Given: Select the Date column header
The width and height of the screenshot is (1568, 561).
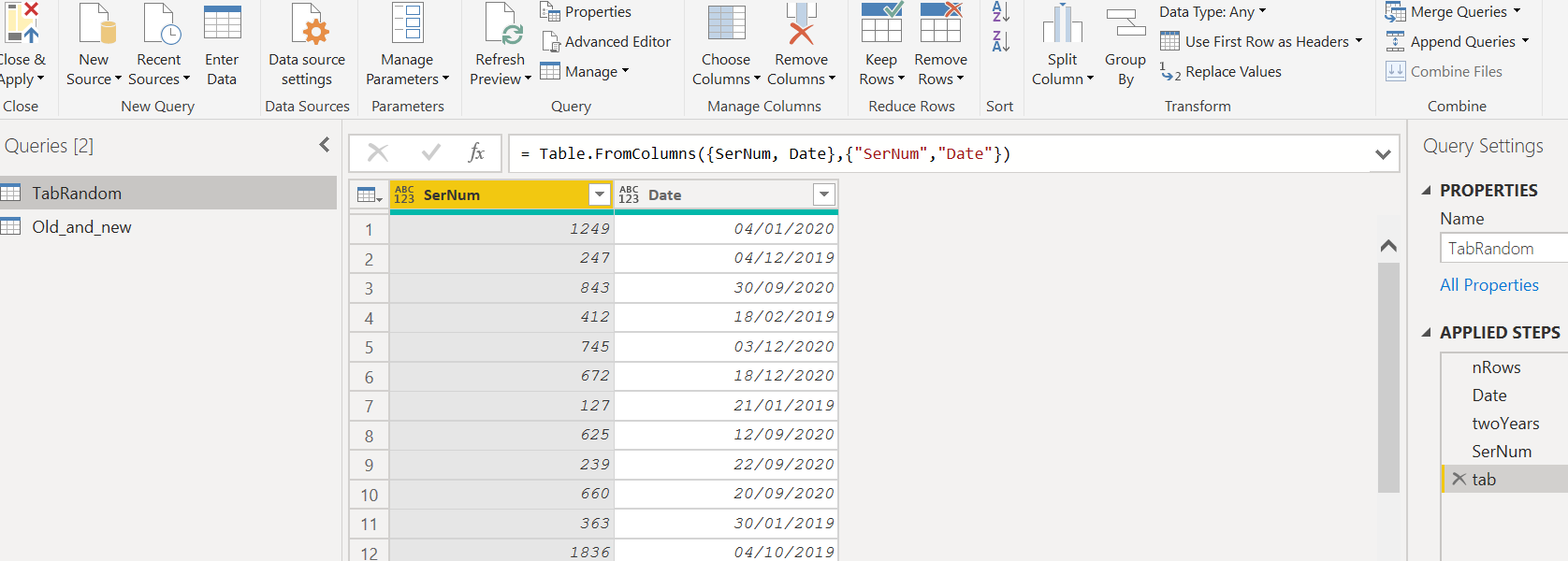Looking at the screenshot, I should [x=726, y=194].
